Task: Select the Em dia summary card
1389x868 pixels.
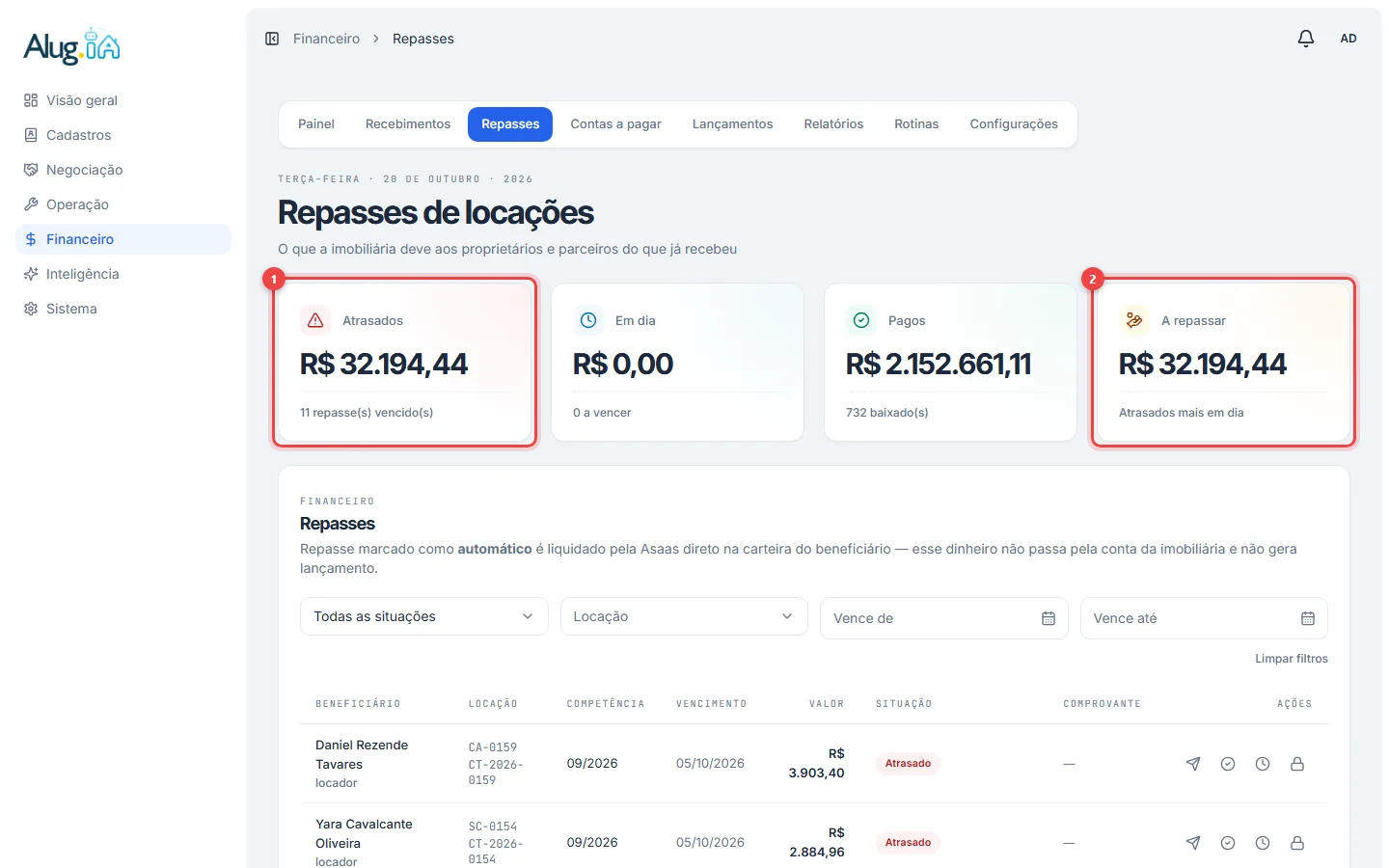Action: [x=677, y=362]
